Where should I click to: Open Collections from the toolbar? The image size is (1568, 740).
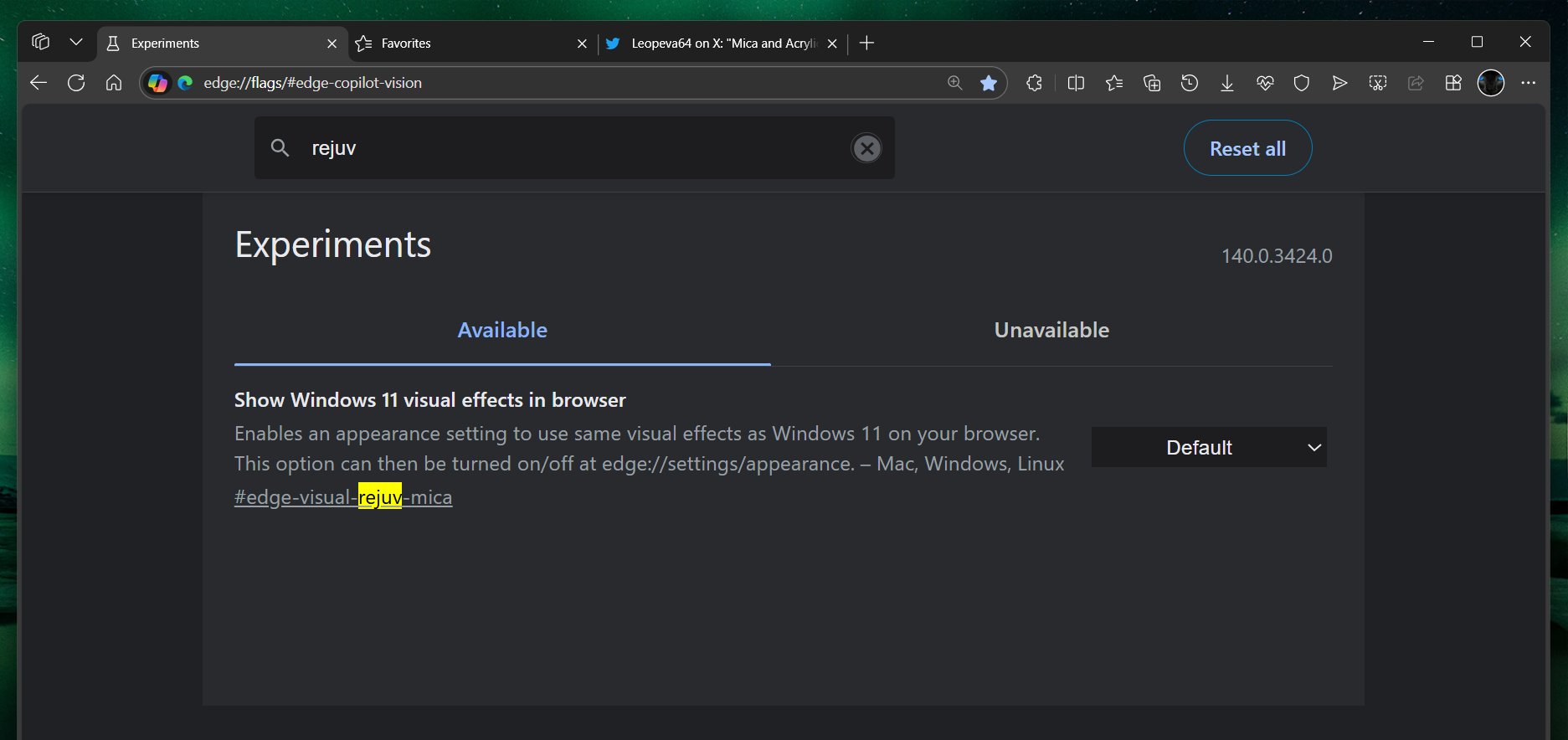coord(1152,83)
